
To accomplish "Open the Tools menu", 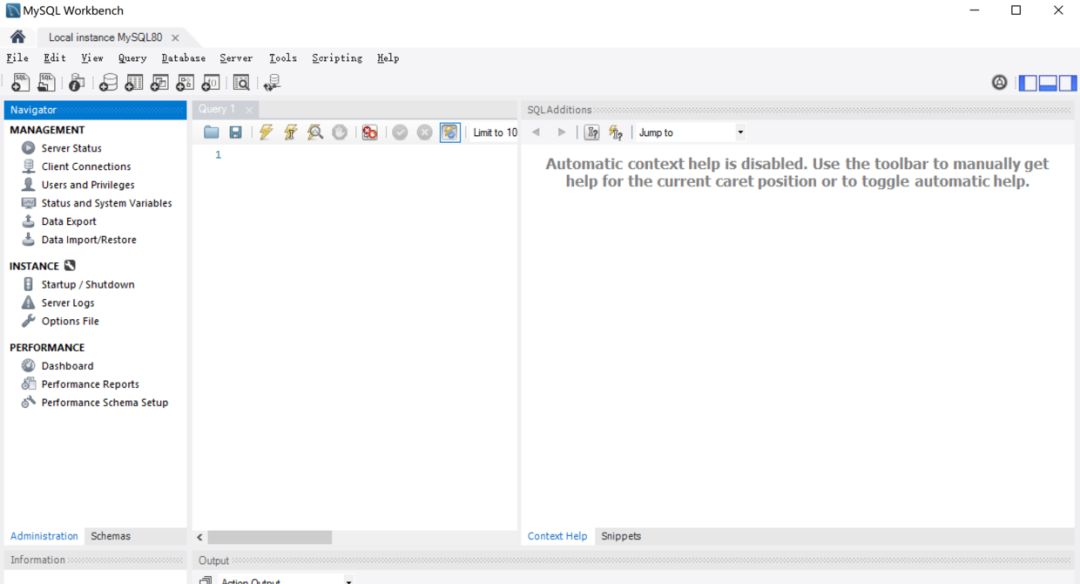I will coord(282,58).
